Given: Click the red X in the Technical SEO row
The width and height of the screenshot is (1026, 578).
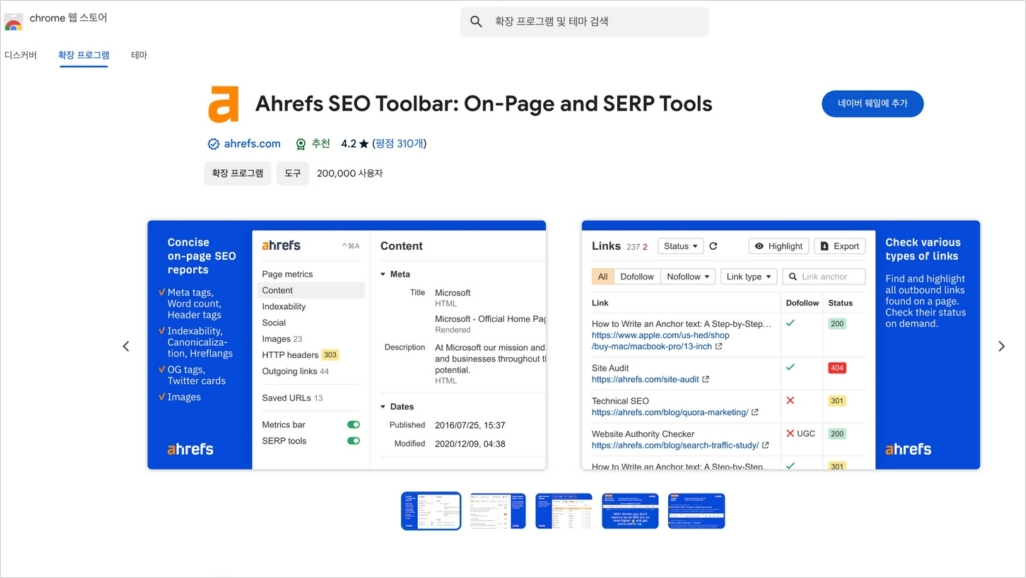Looking at the screenshot, I should point(790,401).
